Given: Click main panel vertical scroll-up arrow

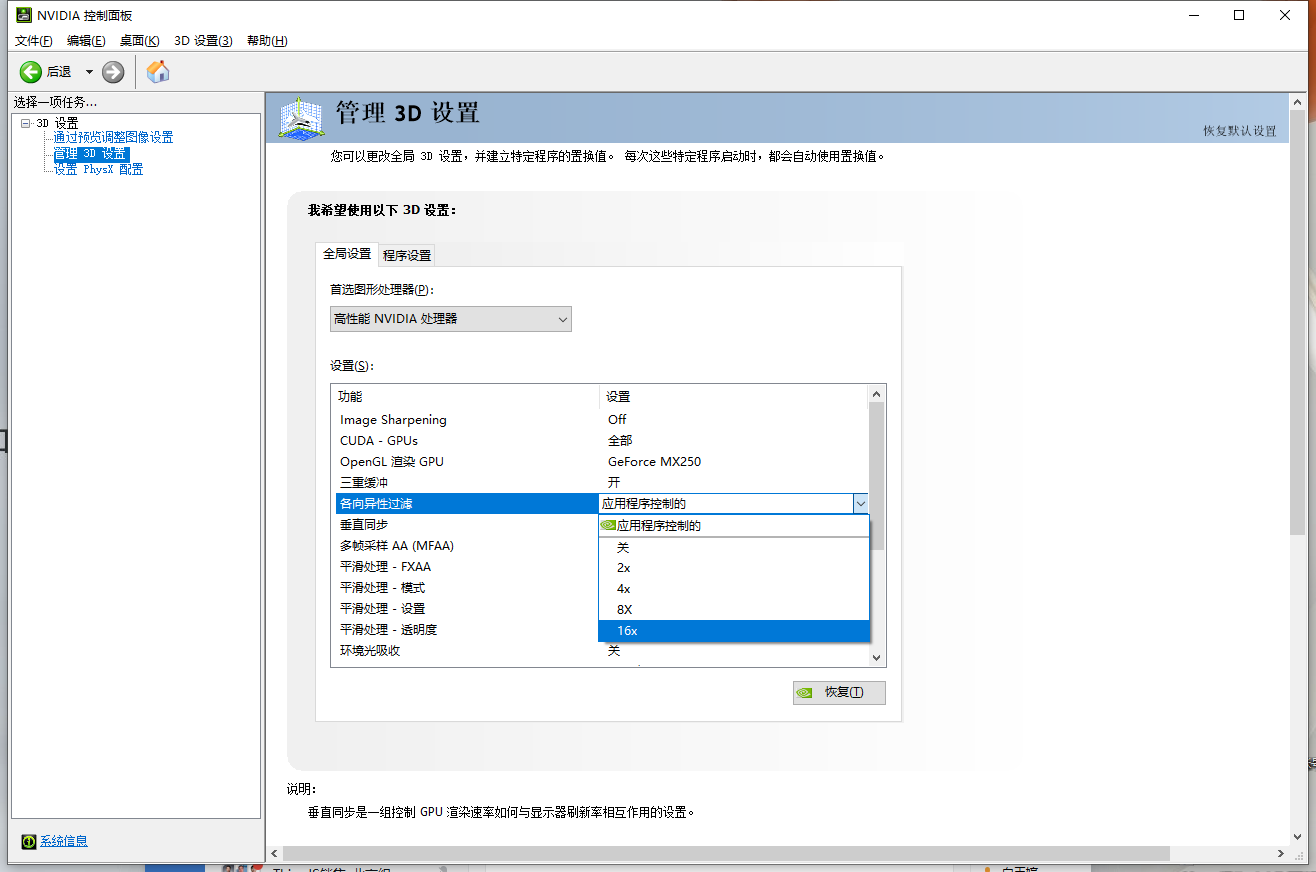Looking at the screenshot, I should (1297, 104).
